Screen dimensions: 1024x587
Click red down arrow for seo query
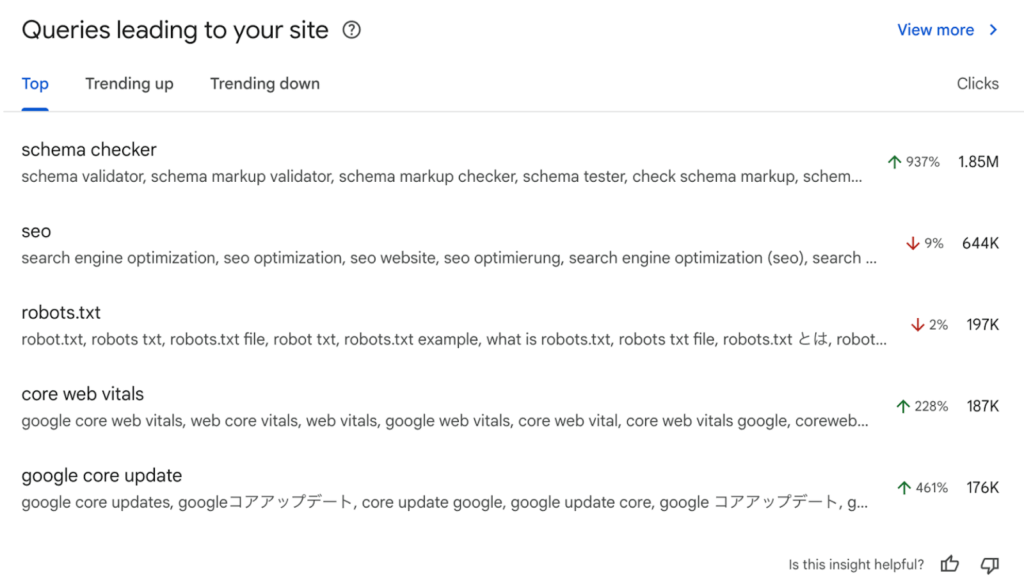coord(912,243)
